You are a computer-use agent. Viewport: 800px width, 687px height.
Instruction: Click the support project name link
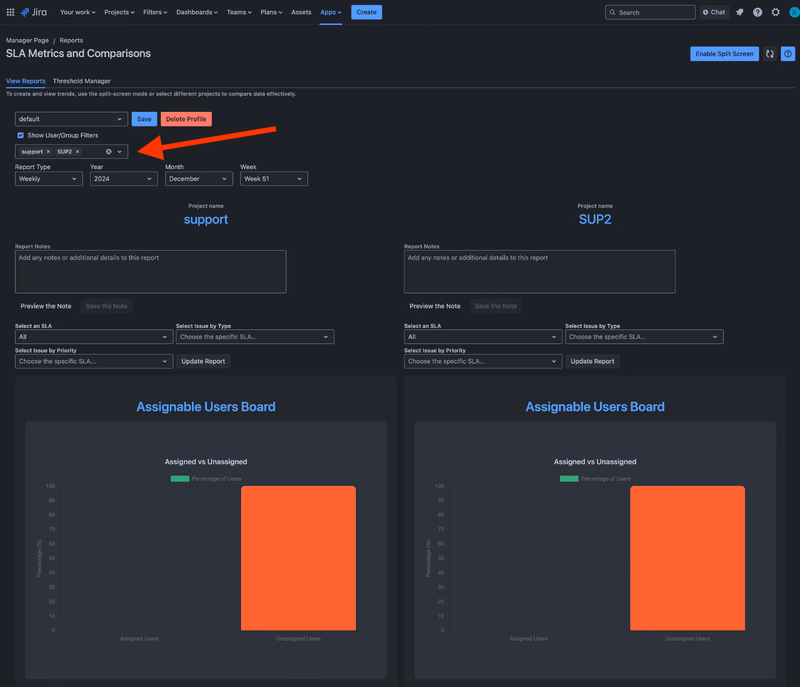(206, 219)
